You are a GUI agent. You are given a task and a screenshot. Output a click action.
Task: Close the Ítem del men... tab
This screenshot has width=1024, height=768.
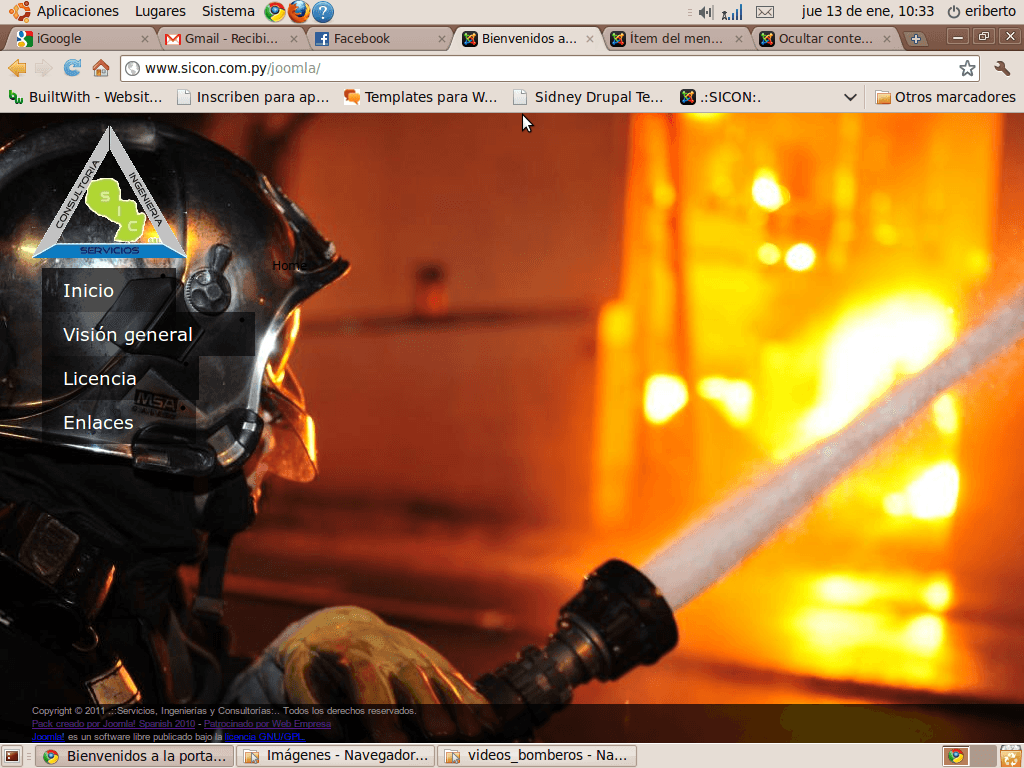(x=739, y=39)
